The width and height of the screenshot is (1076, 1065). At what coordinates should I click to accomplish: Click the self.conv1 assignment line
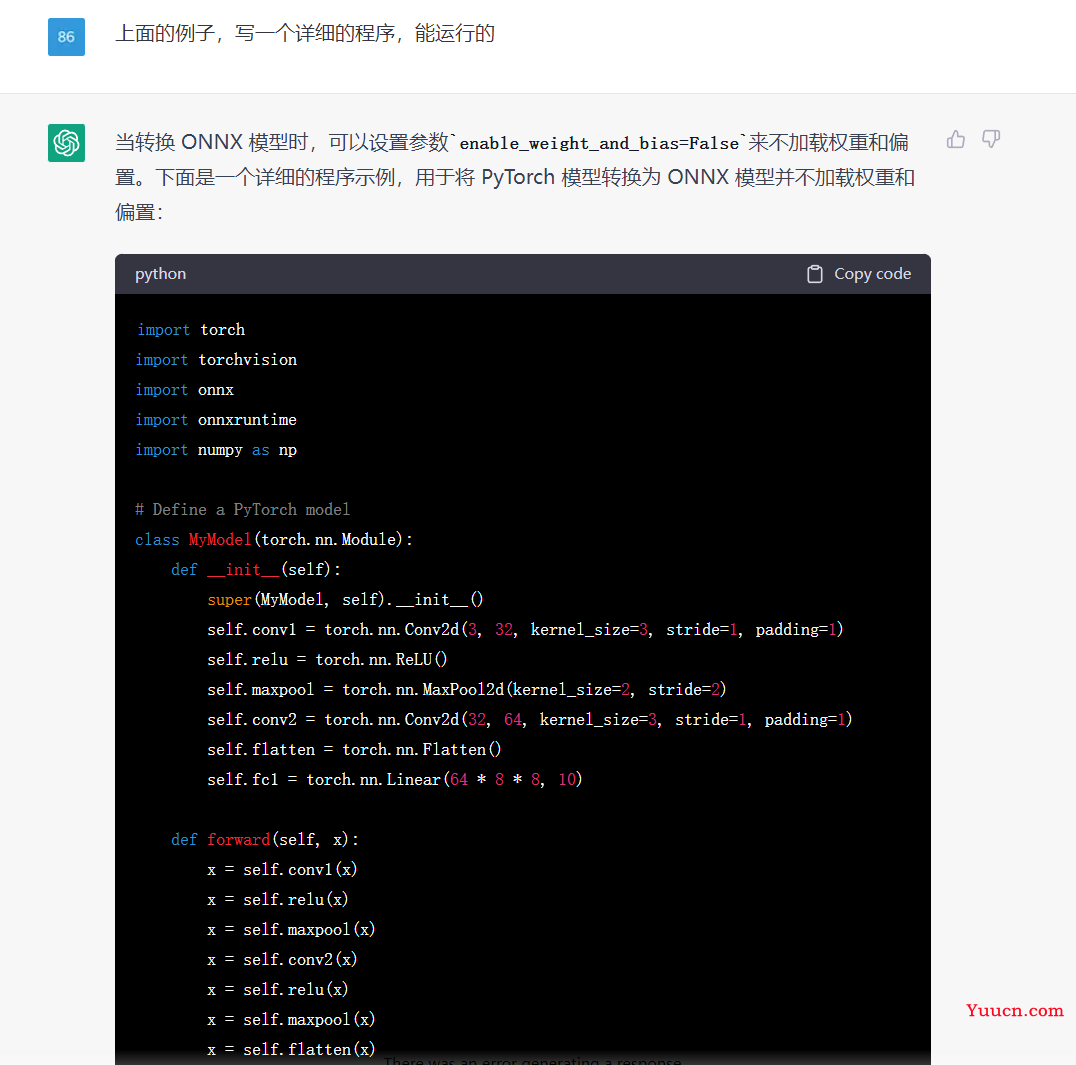(x=525, y=629)
